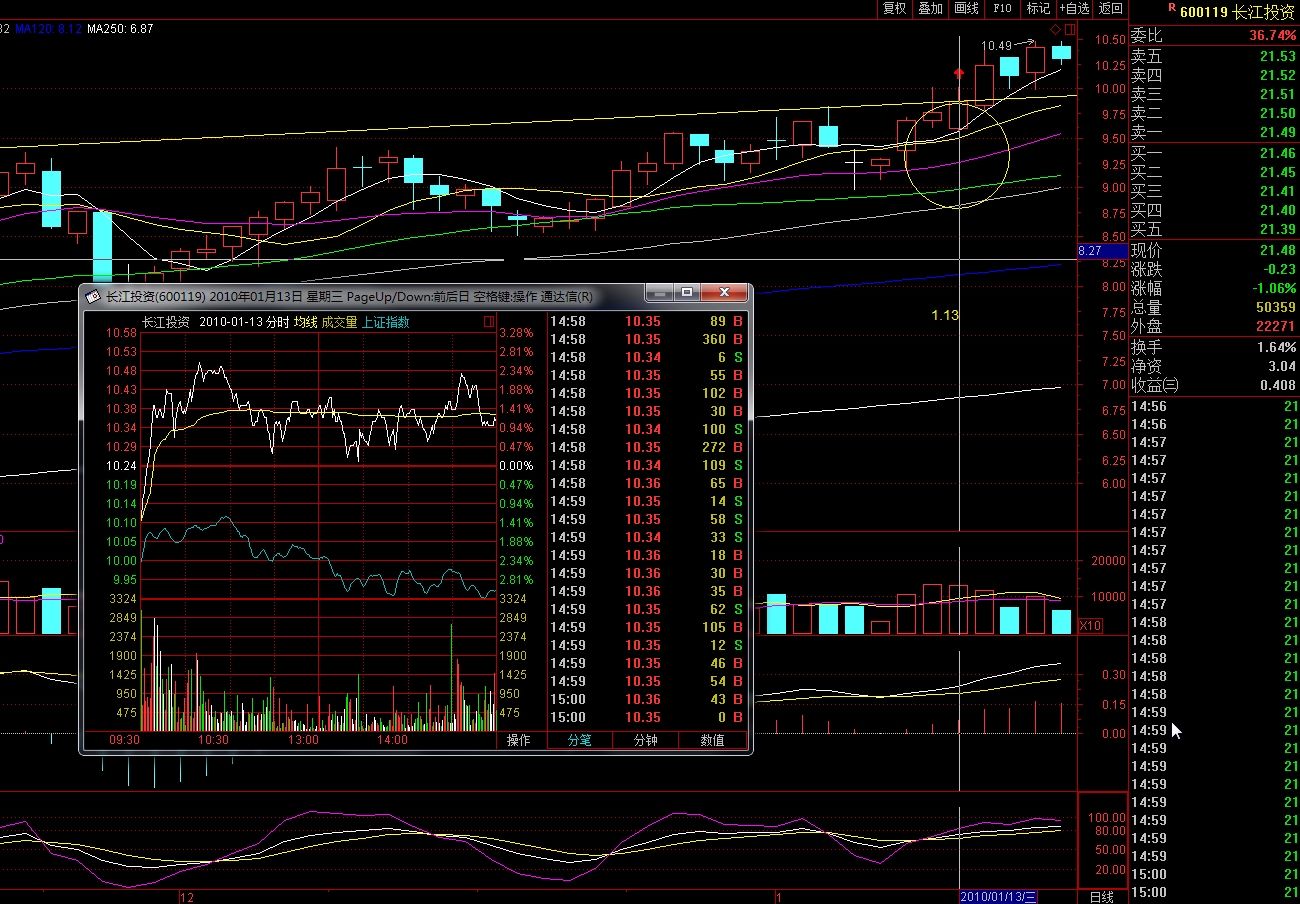Click the panel layout icon beside the diamond
The image size is (1300, 904).
1070,30
